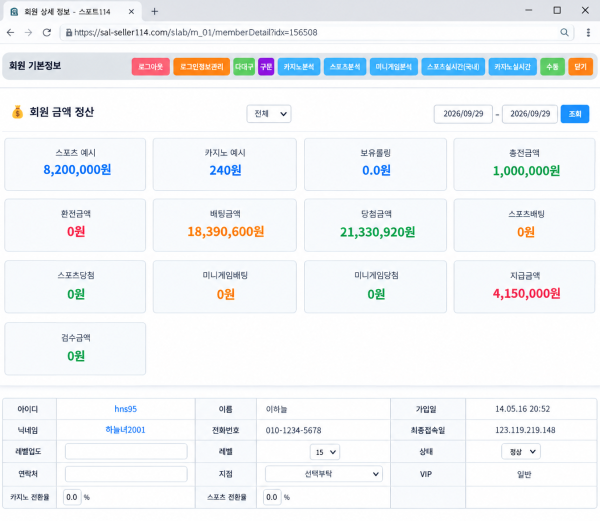
Task: Open 스포츠실시간(국내) button
Action: coord(453,67)
